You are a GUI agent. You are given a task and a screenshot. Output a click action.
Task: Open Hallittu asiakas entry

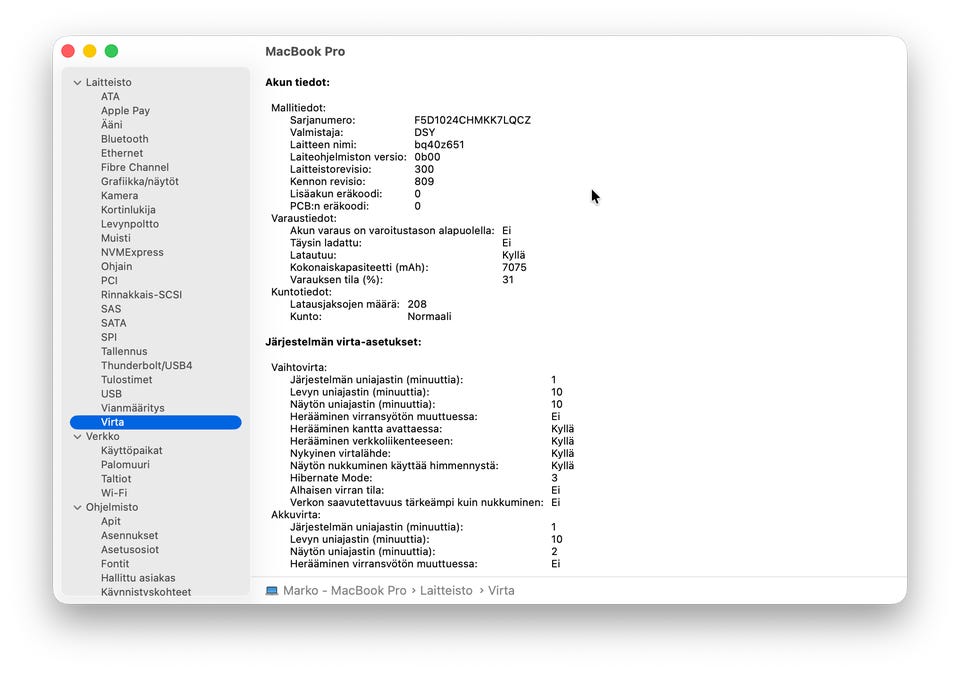coord(138,577)
